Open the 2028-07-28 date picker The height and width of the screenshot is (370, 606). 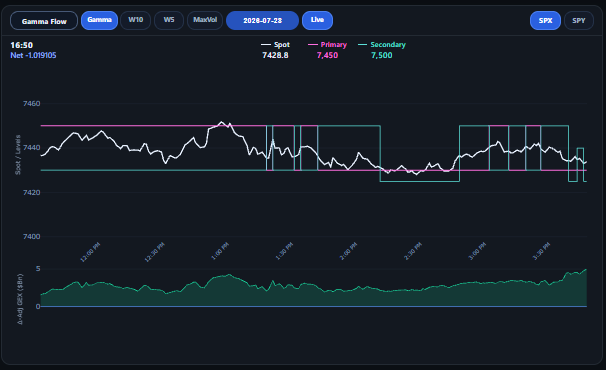click(262, 20)
